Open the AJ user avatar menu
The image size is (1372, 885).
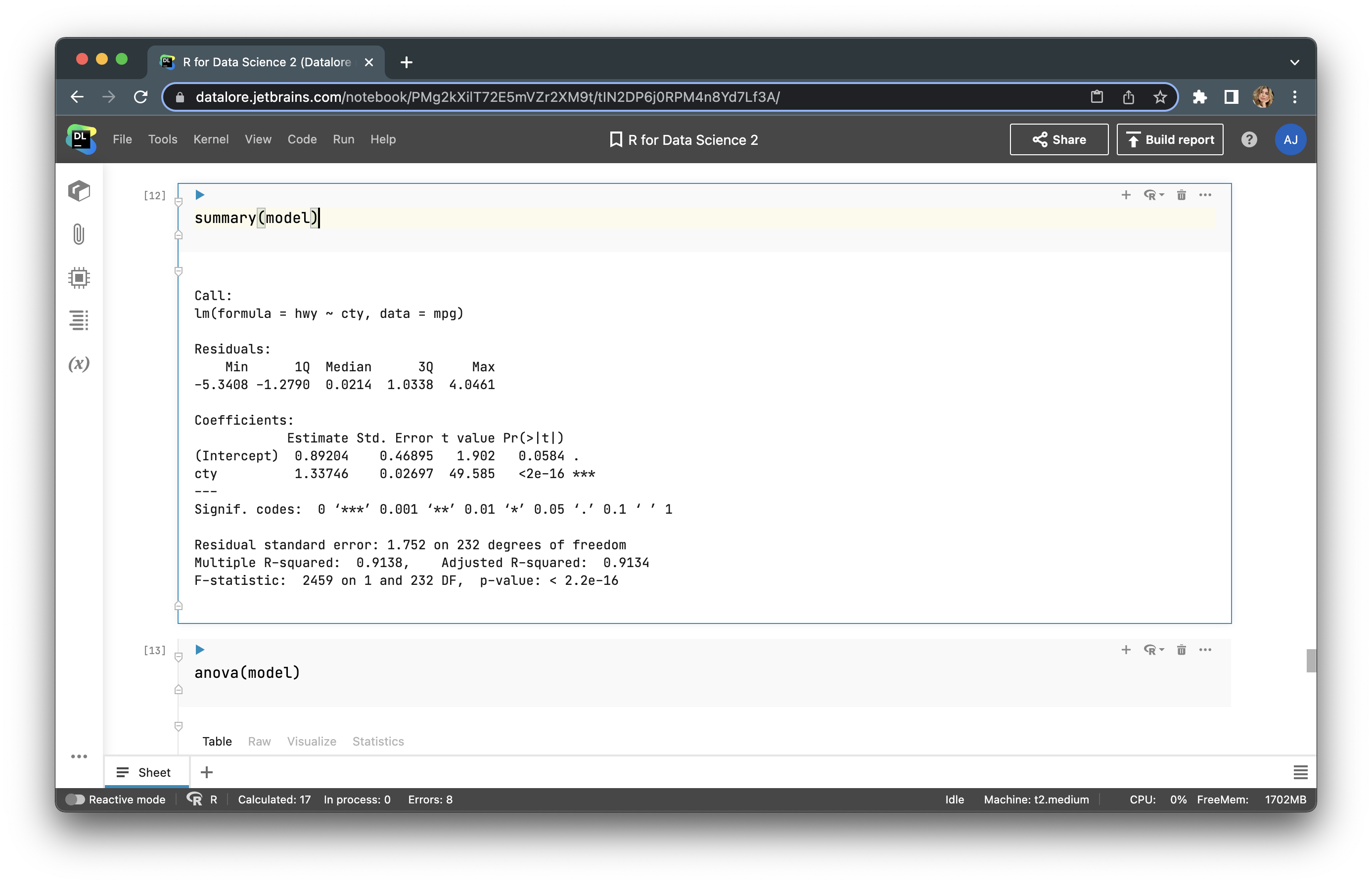1290,139
